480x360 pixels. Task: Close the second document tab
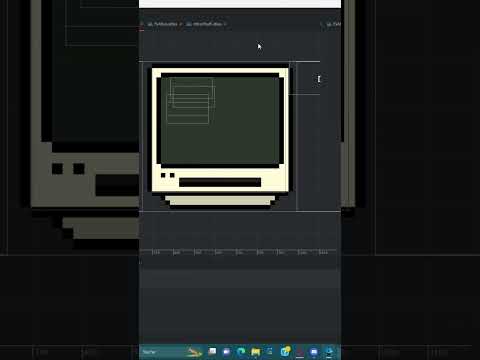tap(225, 24)
